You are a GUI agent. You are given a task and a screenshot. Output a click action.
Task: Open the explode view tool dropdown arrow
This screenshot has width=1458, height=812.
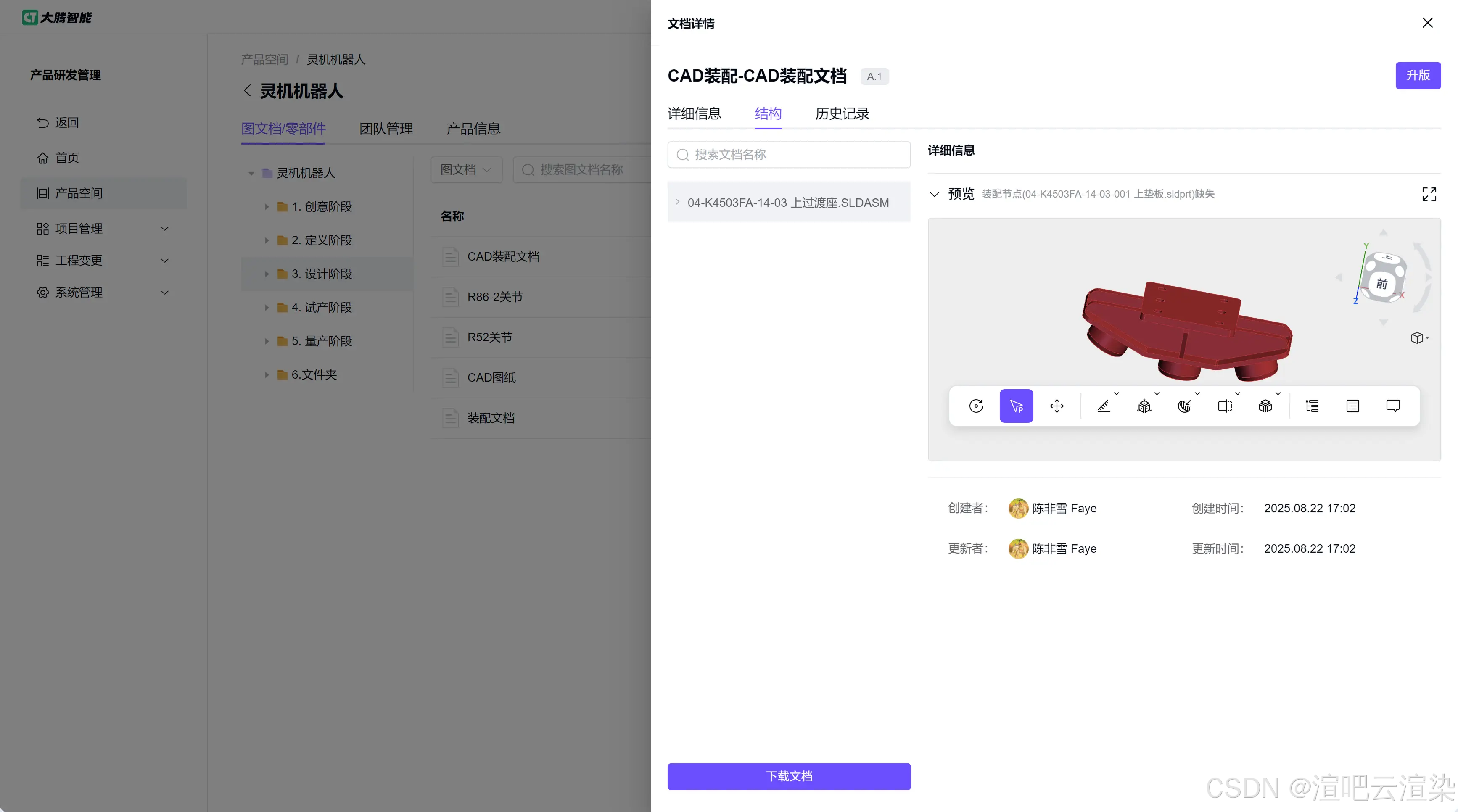pos(1157,393)
